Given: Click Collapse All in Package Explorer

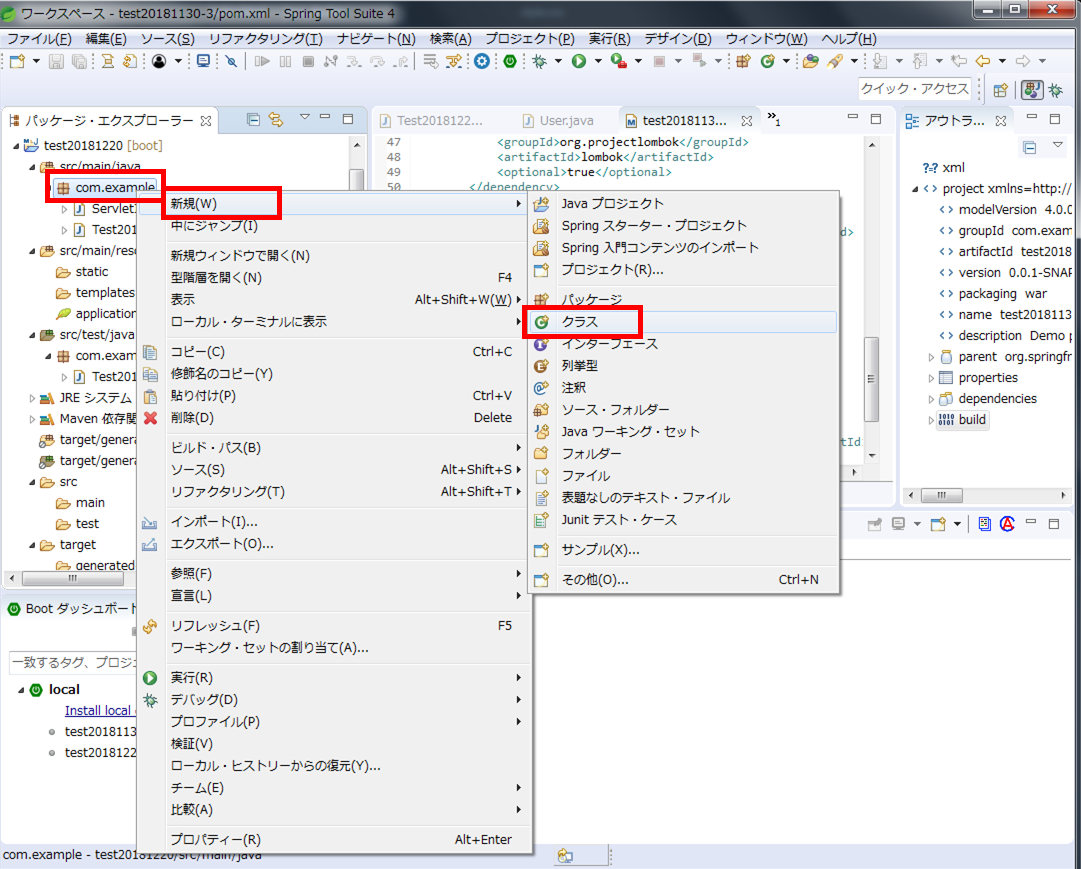Looking at the screenshot, I should [x=253, y=120].
